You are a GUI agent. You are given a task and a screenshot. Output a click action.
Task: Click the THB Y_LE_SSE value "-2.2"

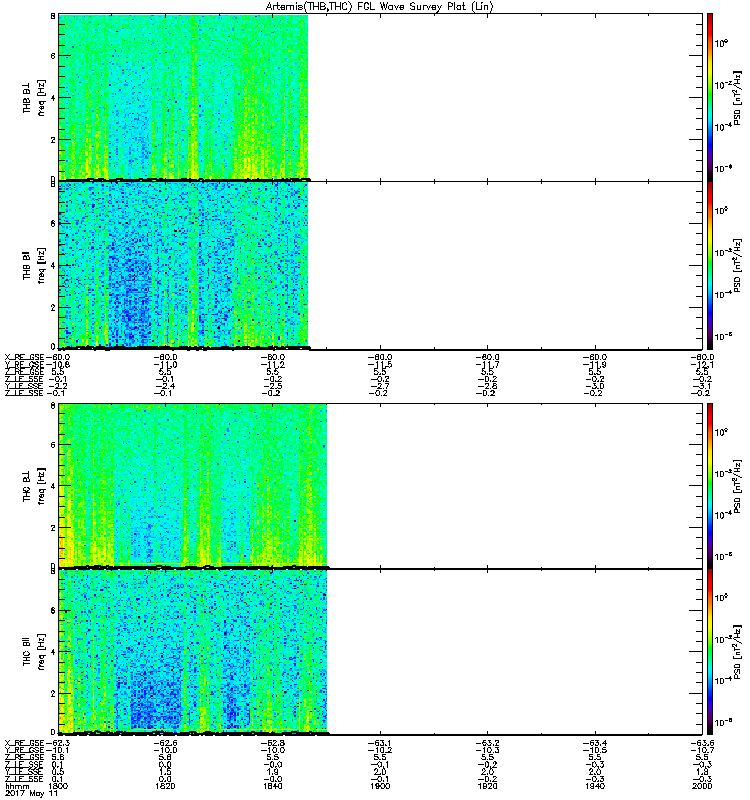click(58, 387)
